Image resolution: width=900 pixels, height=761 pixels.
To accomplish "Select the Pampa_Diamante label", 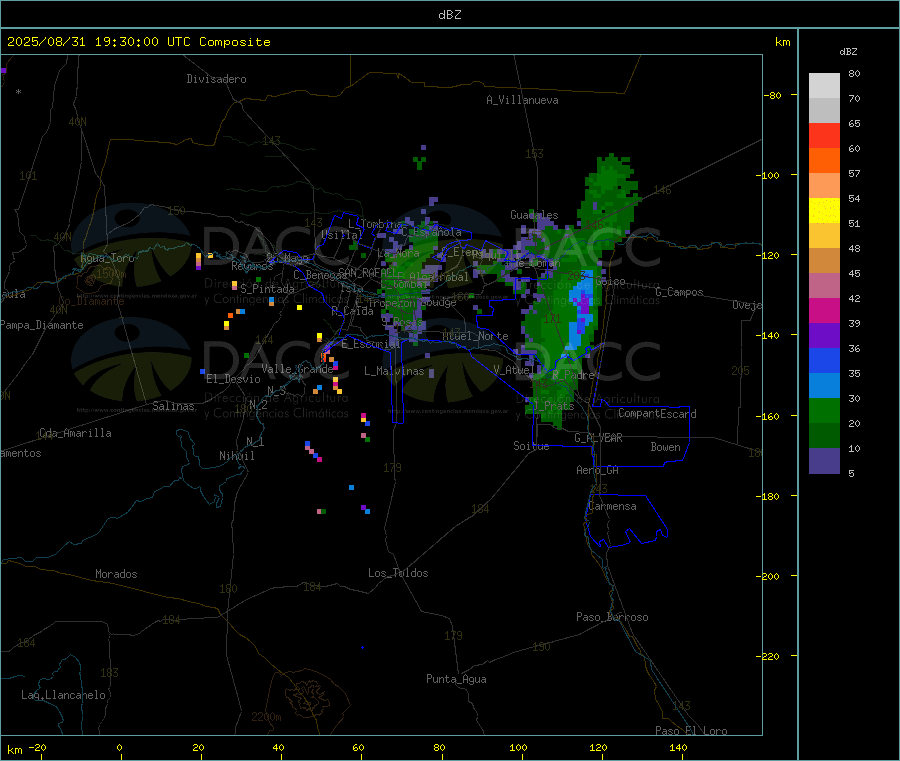I will click(42, 325).
